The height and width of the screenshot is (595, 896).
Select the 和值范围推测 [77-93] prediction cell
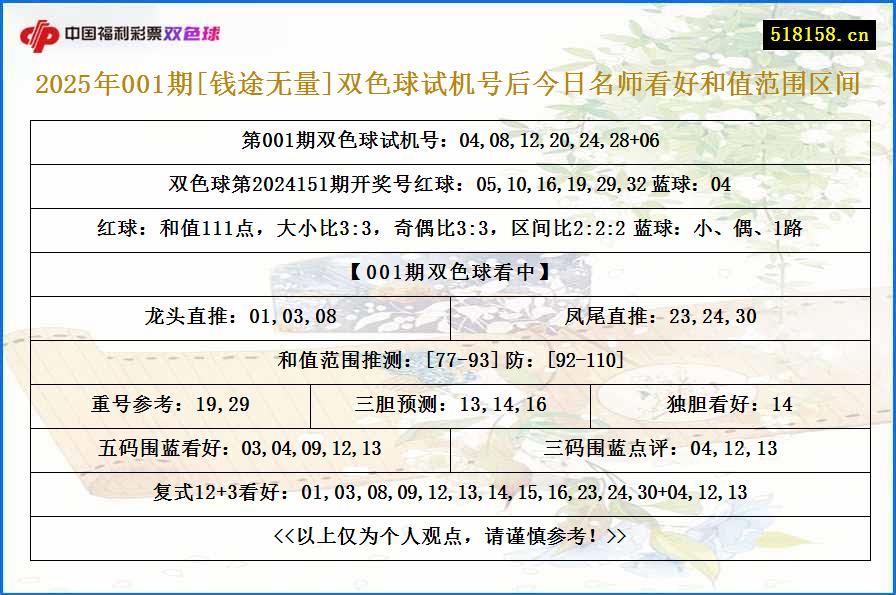(447, 361)
